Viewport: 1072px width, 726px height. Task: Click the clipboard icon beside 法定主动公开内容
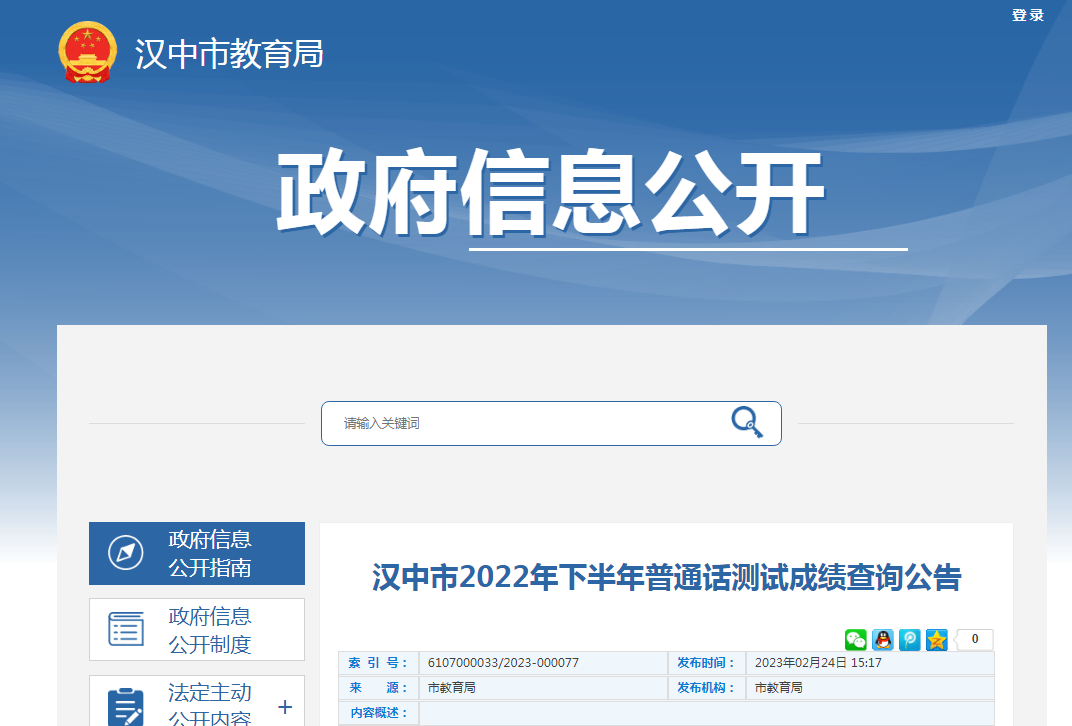[x=126, y=706]
